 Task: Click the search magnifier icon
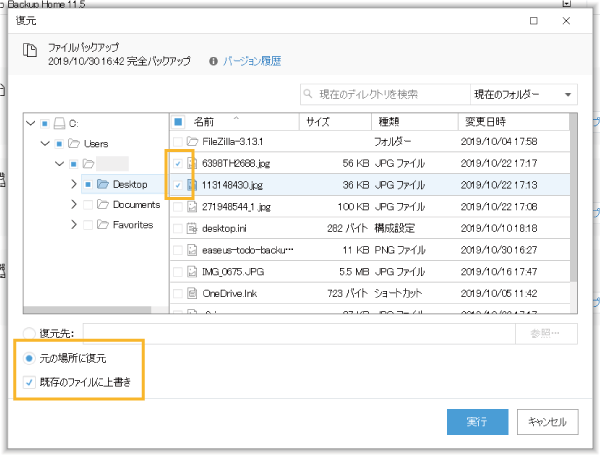pyautogui.click(x=308, y=94)
